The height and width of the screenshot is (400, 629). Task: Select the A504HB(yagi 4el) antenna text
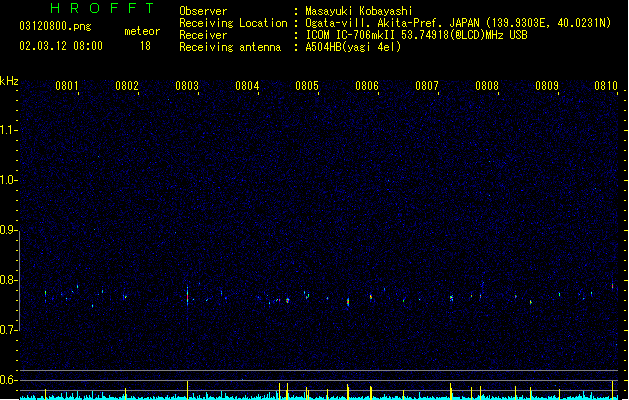353,47
